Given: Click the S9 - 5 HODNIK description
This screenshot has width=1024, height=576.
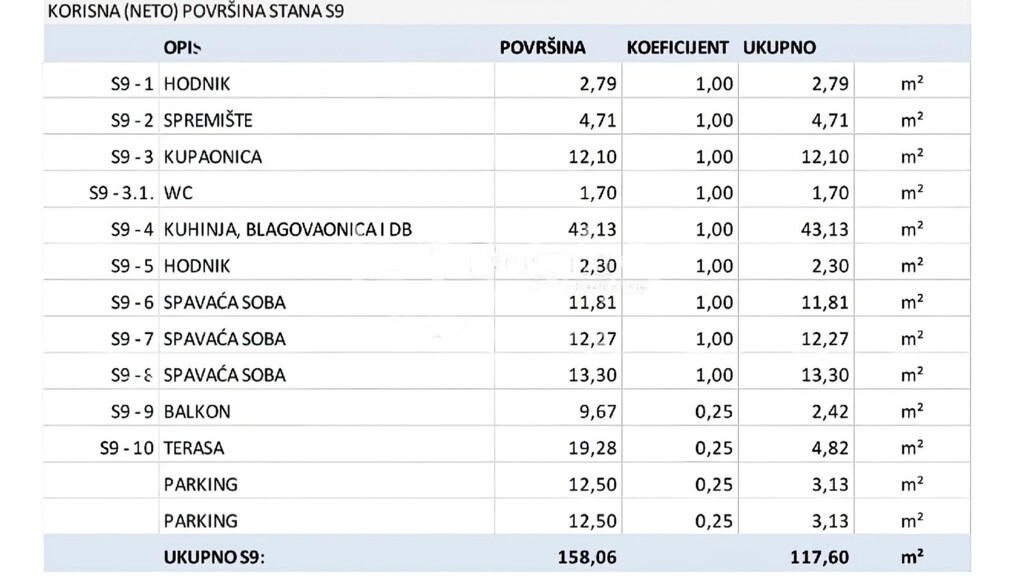Looking at the screenshot, I should pos(197,266).
